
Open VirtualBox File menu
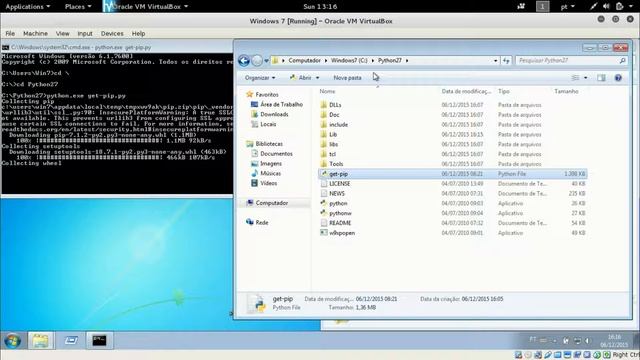(x=10, y=33)
